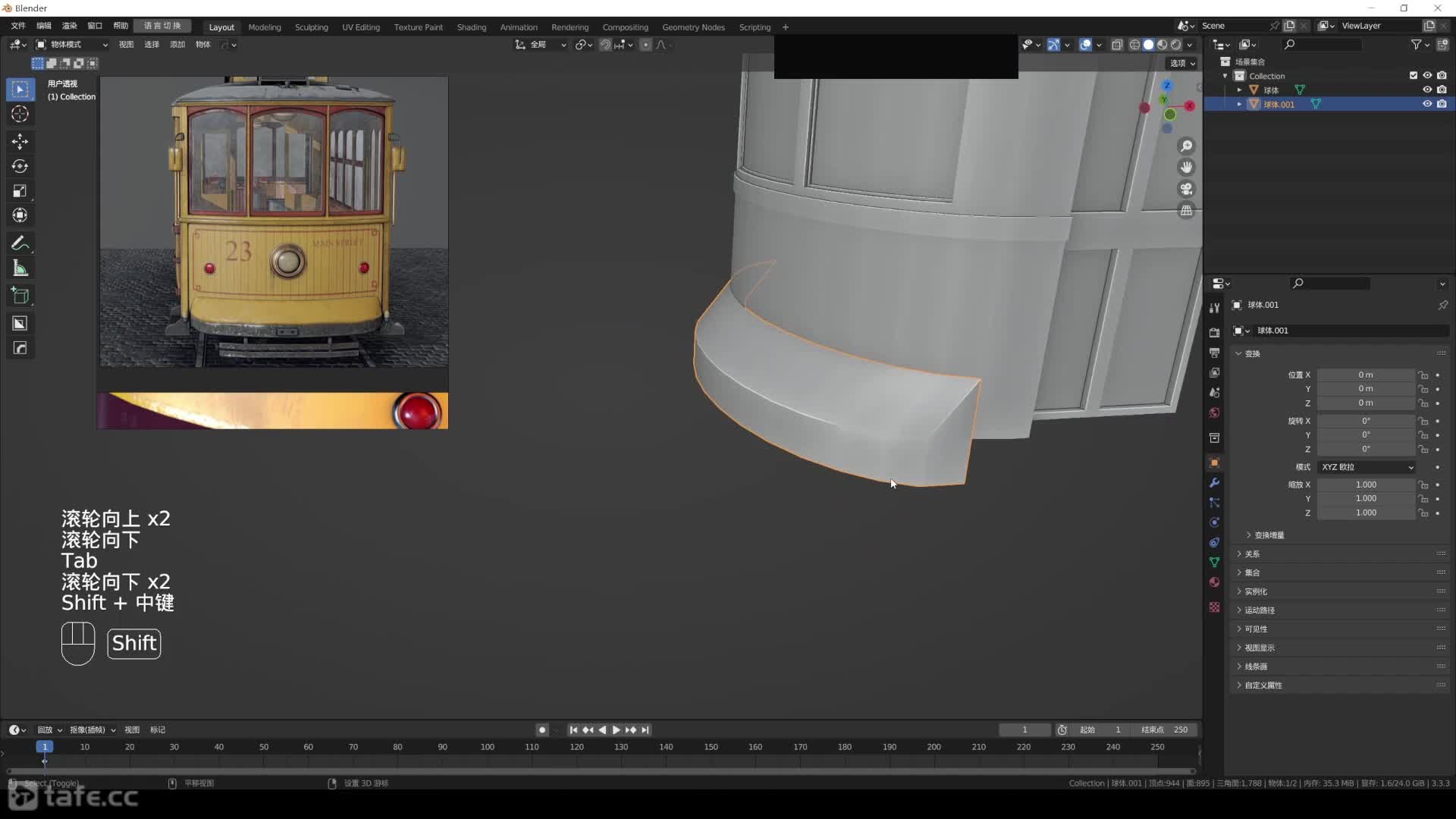This screenshot has height=819, width=1456.
Task: Open the 编辑 menu
Action: click(44, 26)
